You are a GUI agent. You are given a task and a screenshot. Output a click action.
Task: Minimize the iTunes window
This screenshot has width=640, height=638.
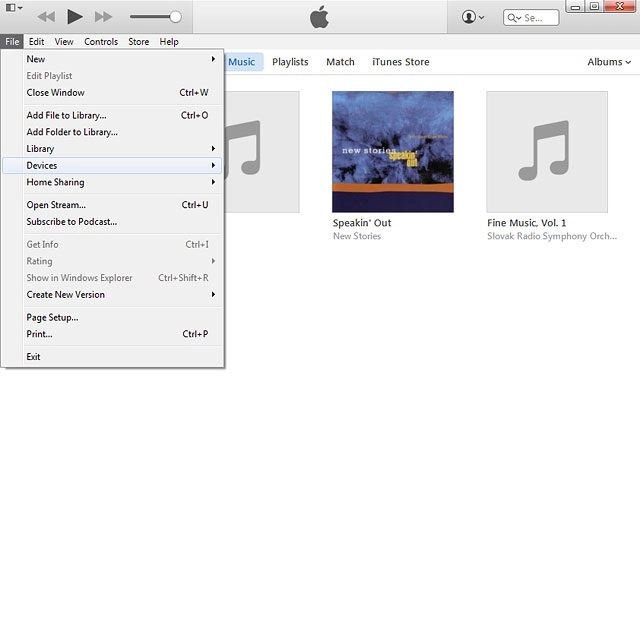point(575,7)
